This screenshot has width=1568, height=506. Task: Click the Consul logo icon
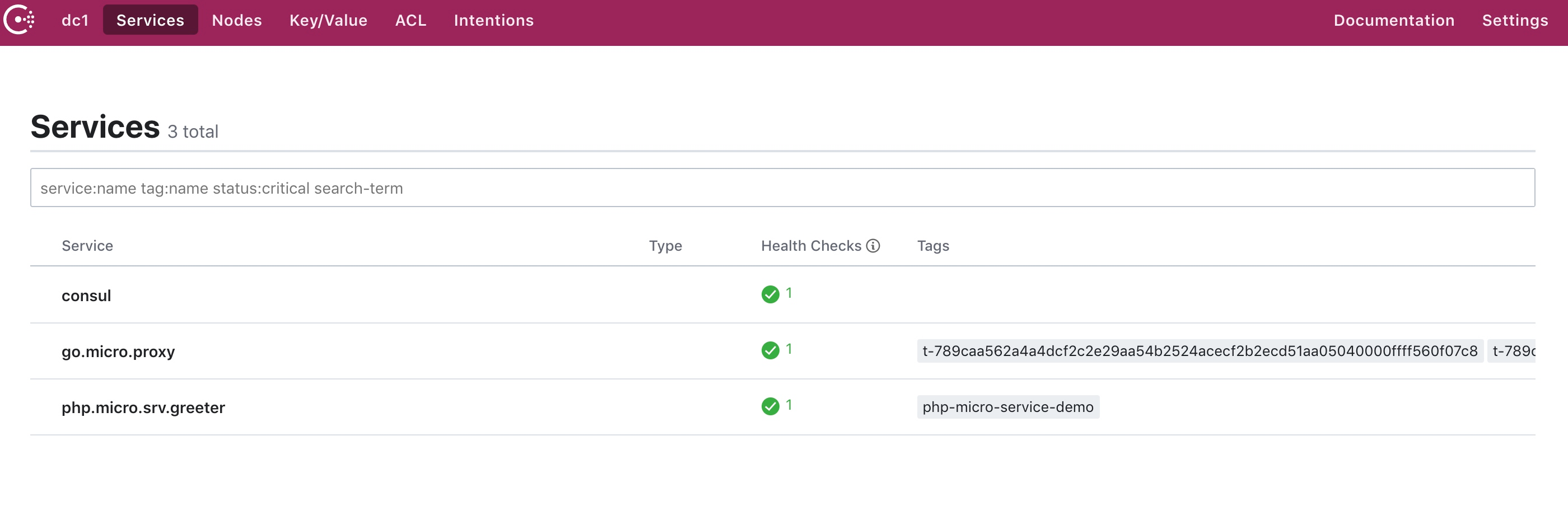tap(19, 20)
